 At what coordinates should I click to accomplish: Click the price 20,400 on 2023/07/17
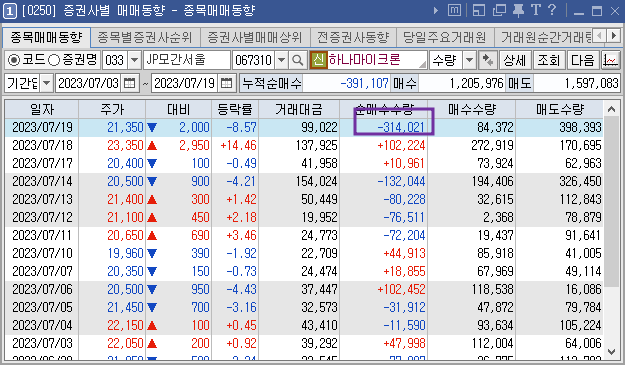coord(125,163)
